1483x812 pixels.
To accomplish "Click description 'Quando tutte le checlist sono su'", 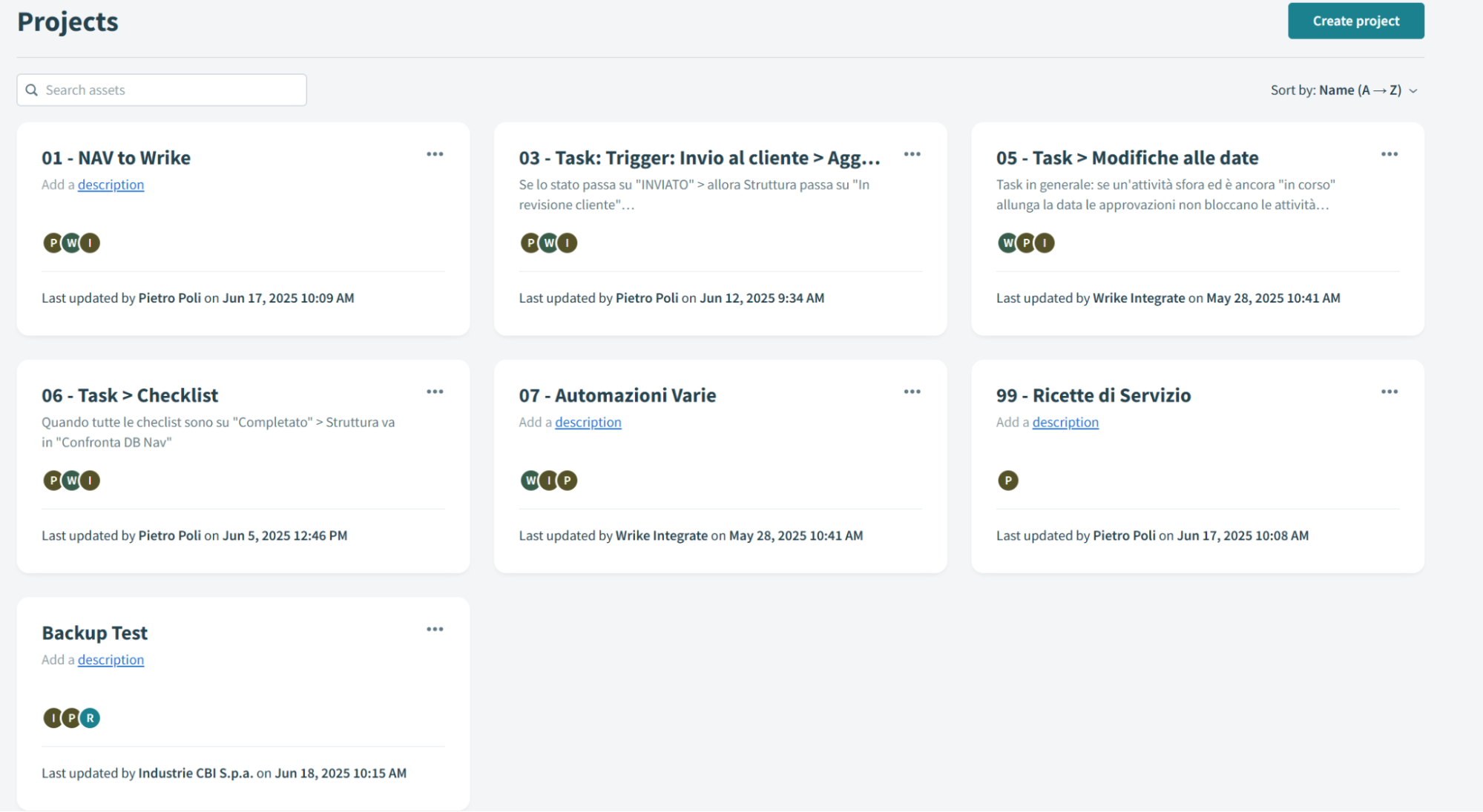I will coord(218,432).
